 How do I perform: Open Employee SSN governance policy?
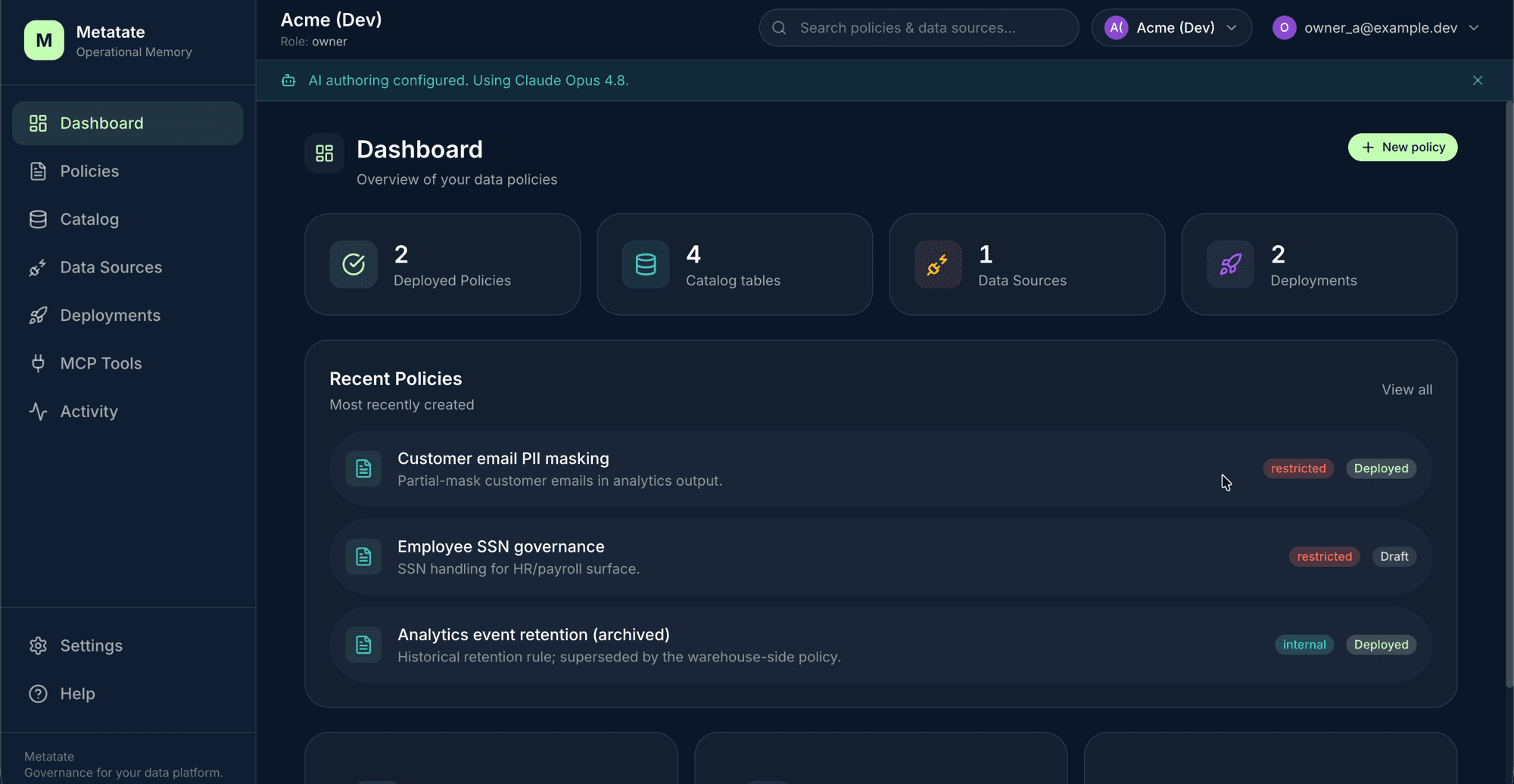coord(880,557)
